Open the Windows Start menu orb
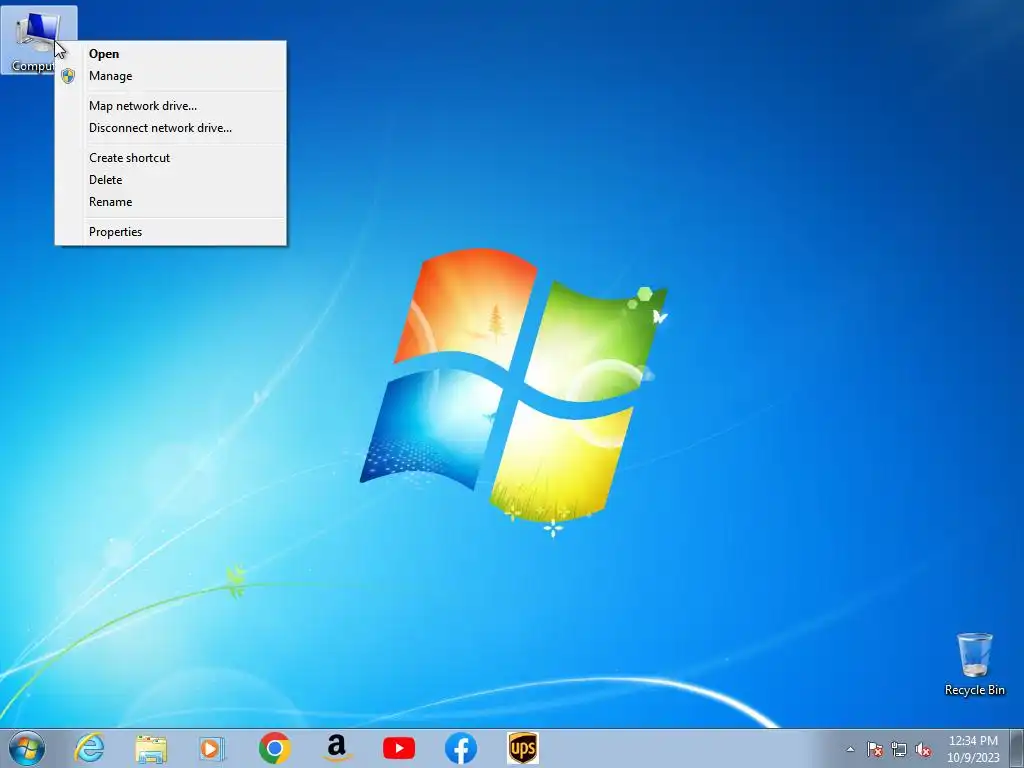Viewport: 1024px width, 768px height. pyautogui.click(x=27, y=748)
